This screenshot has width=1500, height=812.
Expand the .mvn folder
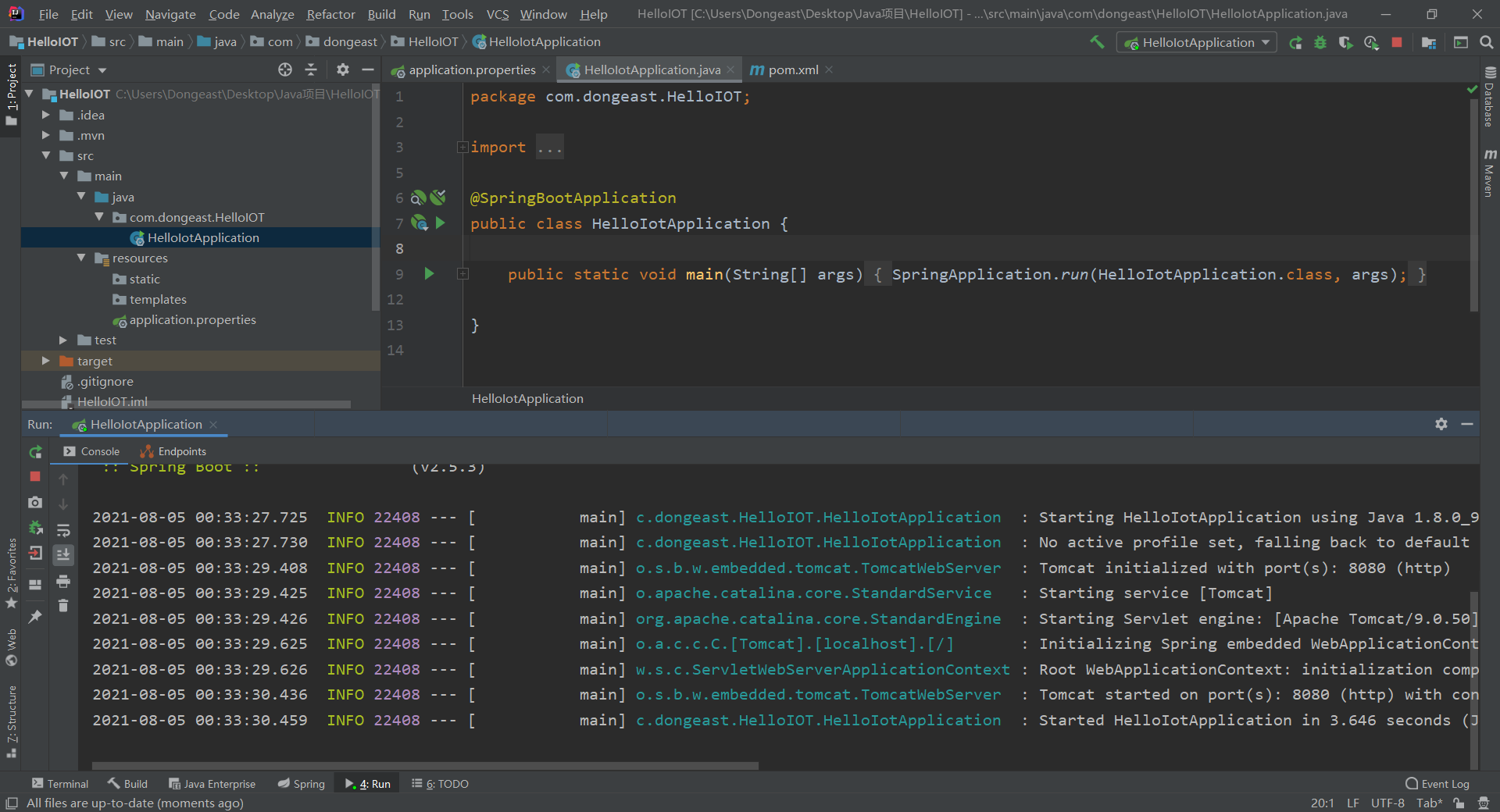pyautogui.click(x=45, y=135)
